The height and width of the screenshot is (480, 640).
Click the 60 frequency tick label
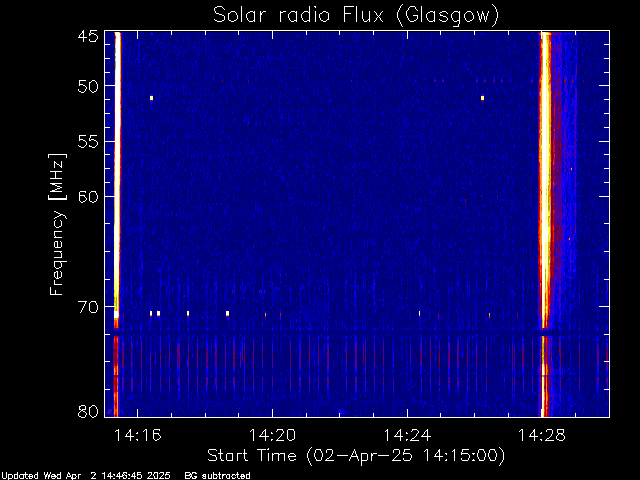click(88, 197)
